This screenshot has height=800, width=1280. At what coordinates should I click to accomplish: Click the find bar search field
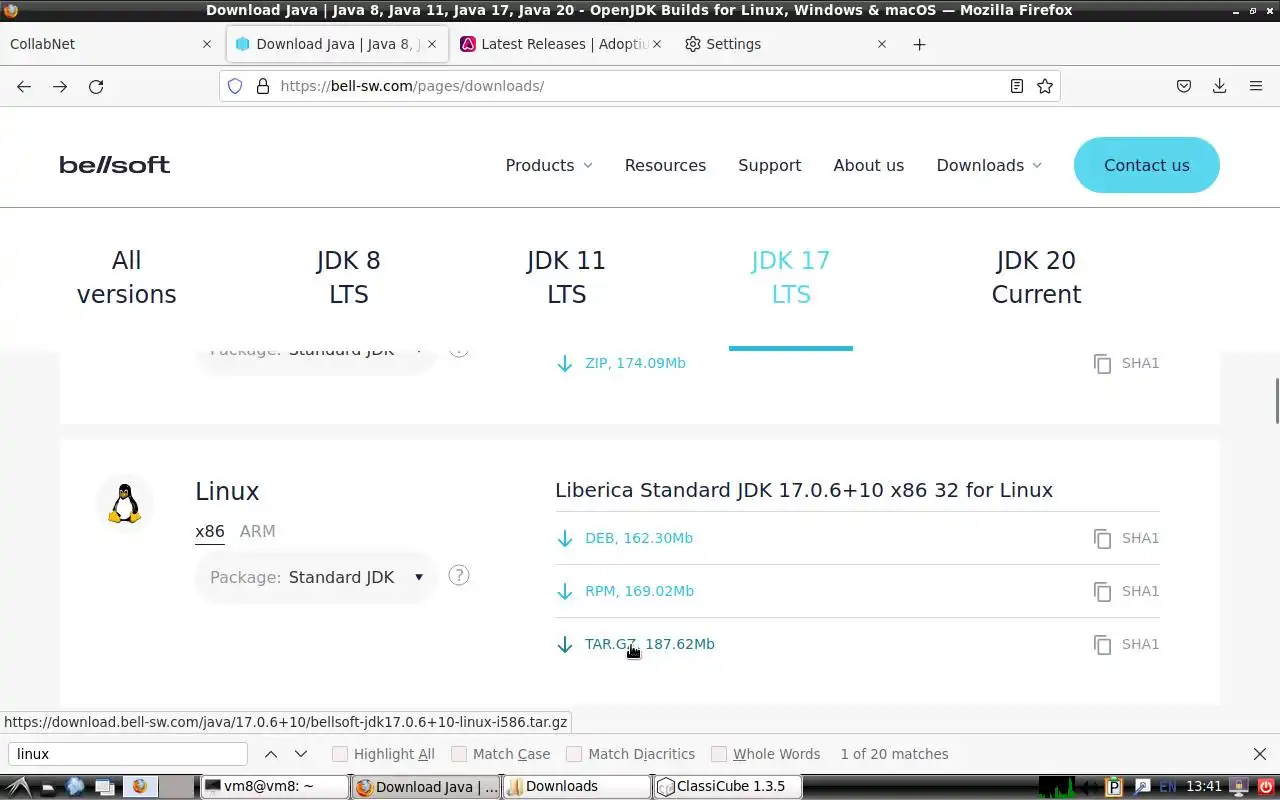point(129,754)
